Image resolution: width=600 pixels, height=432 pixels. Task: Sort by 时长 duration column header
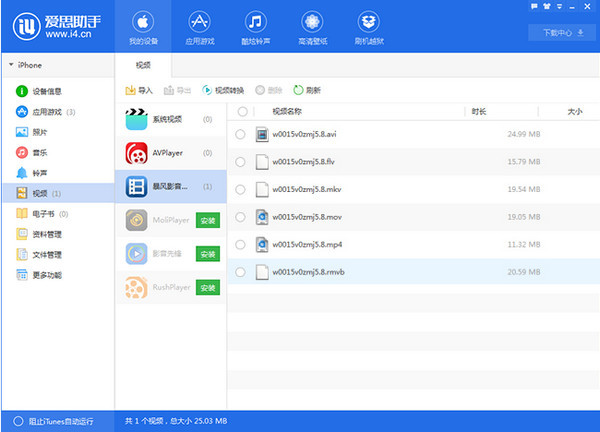coord(479,111)
